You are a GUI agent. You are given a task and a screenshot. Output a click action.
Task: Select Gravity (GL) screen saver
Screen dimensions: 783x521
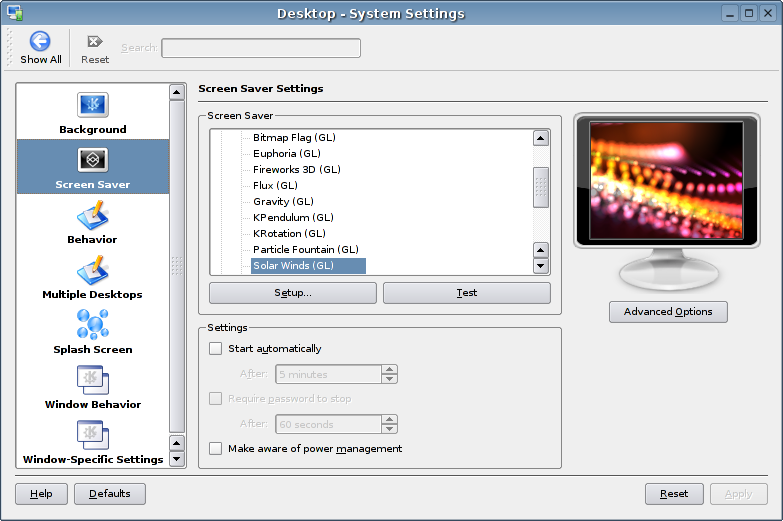(283, 201)
